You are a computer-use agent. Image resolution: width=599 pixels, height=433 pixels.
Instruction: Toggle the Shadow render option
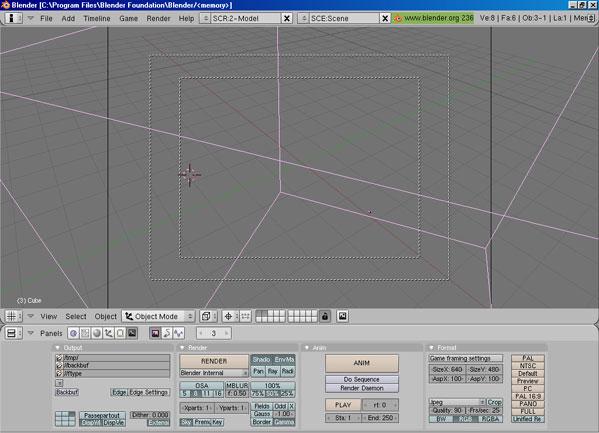[x=261, y=360]
